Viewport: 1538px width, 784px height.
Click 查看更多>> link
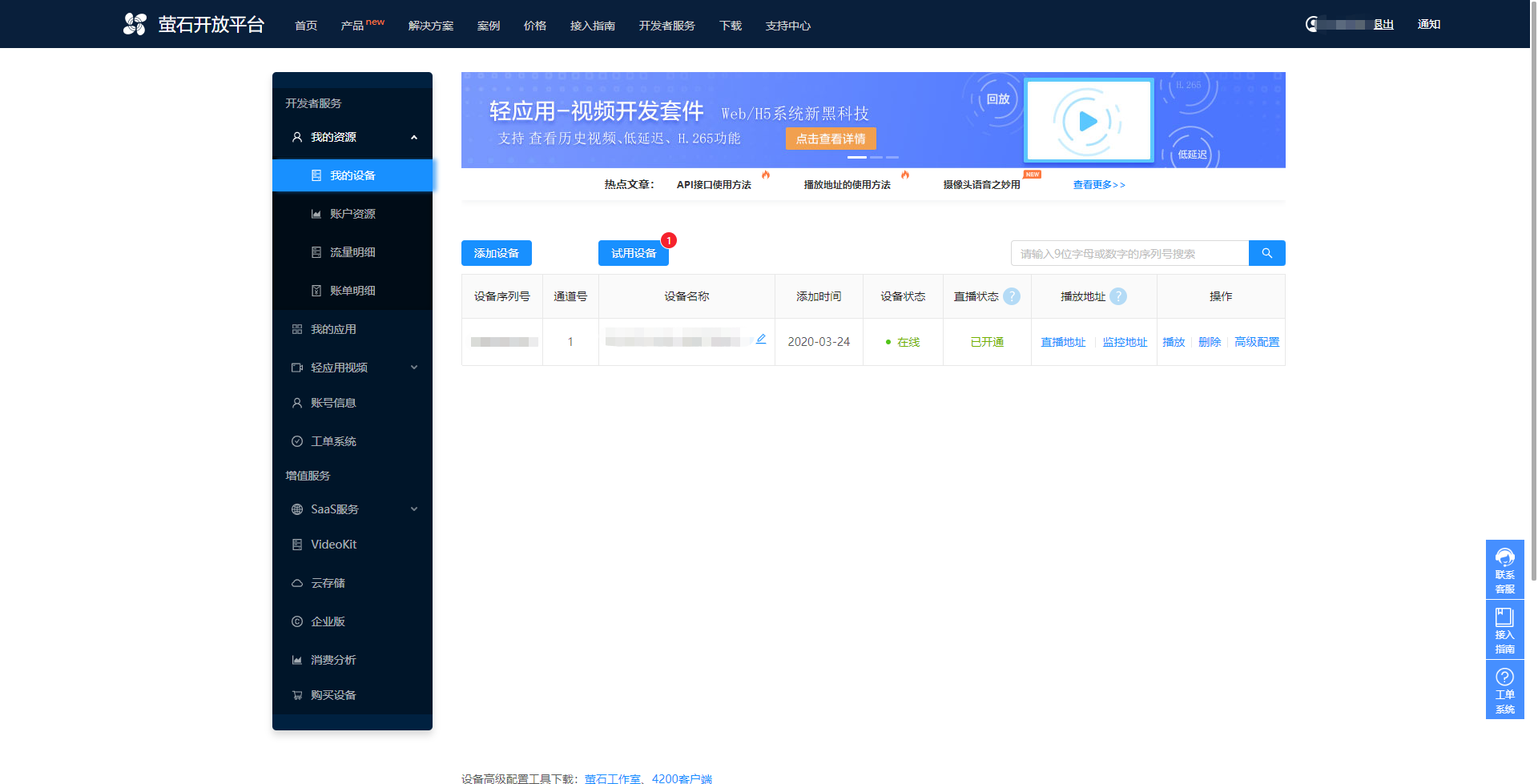1099,185
